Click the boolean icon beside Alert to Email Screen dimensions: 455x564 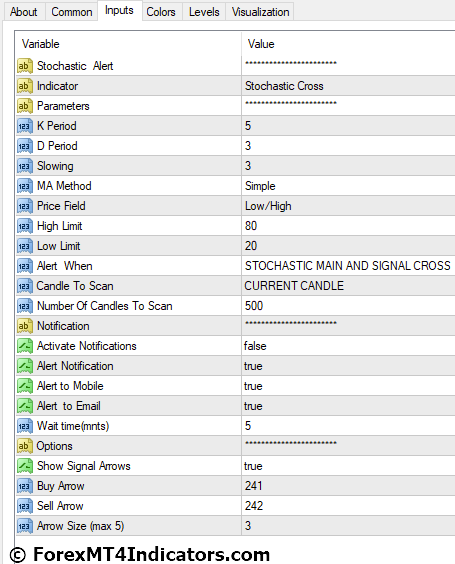click(x=25, y=406)
